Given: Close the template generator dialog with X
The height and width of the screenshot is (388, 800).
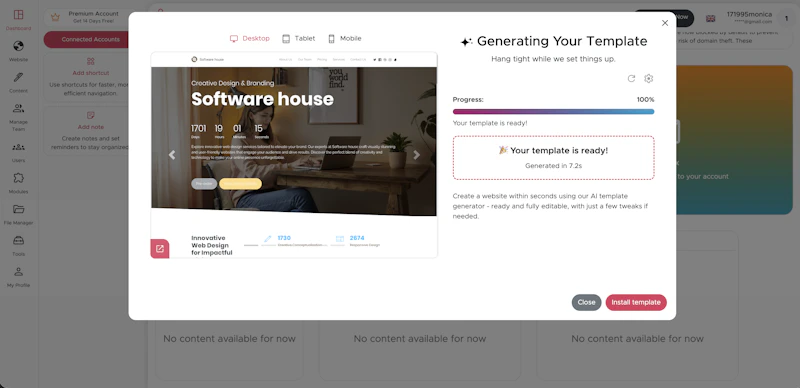Looking at the screenshot, I should click(x=665, y=23).
